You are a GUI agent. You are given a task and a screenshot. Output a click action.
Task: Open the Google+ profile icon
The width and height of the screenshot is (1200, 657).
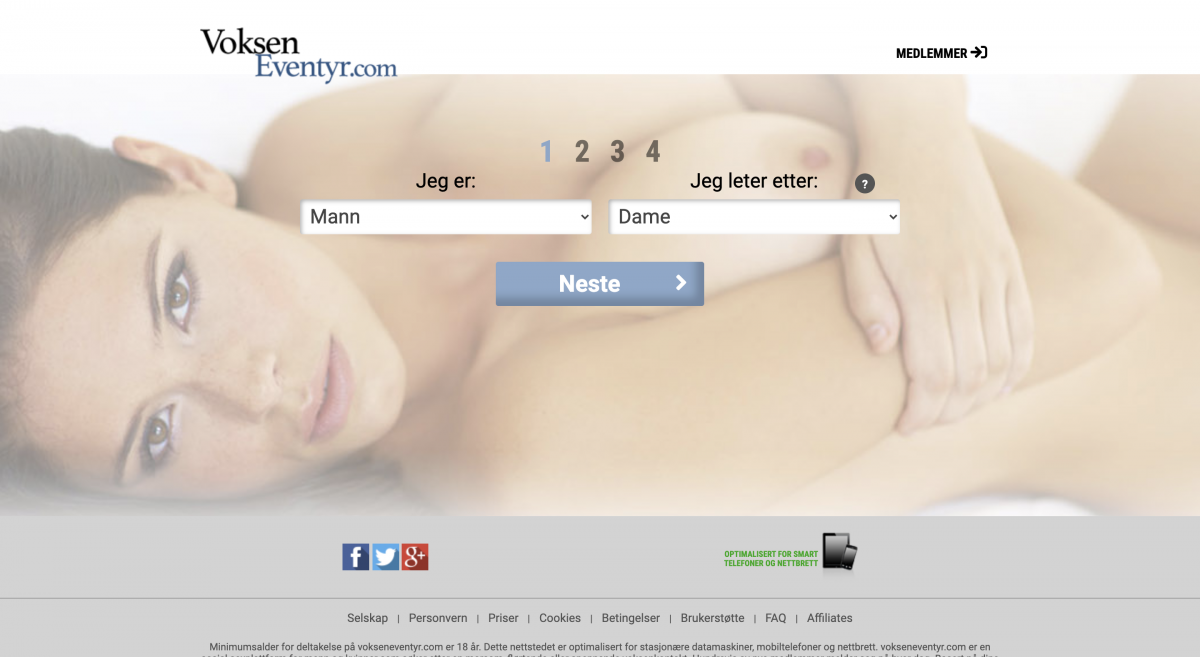coord(414,556)
